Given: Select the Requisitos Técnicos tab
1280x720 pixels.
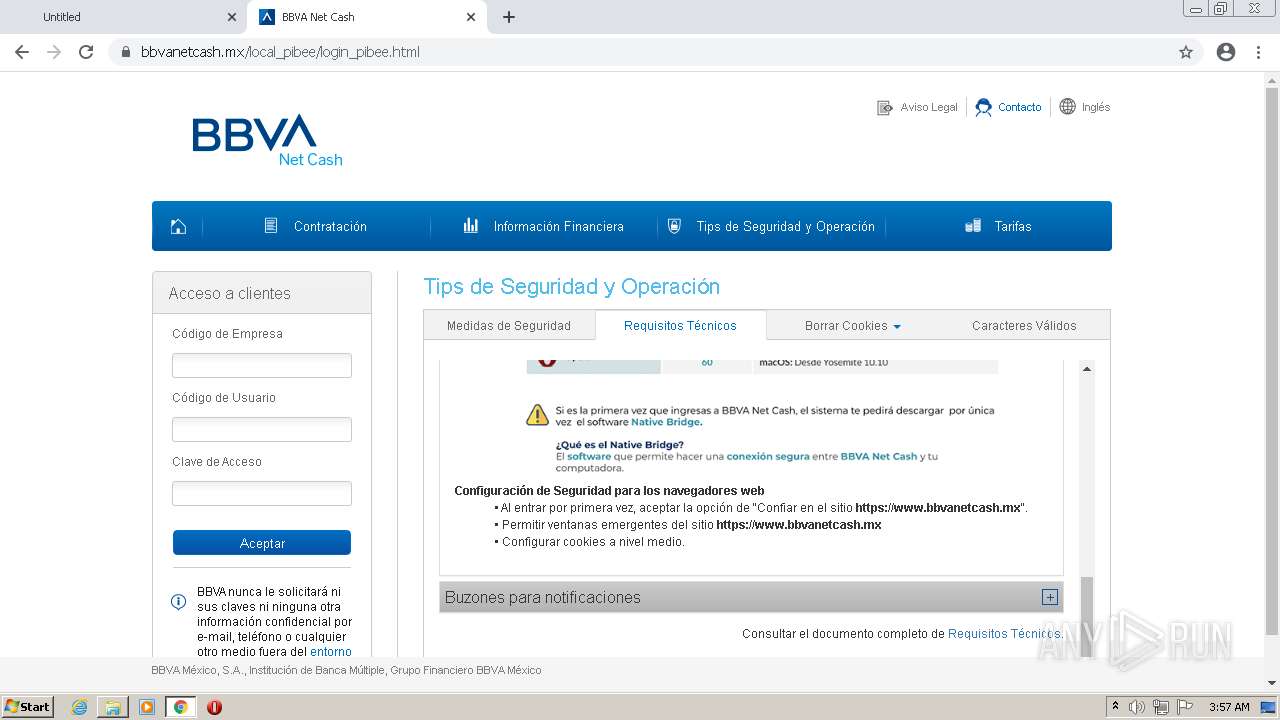Looking at the screenshot, I should point(680,326).
